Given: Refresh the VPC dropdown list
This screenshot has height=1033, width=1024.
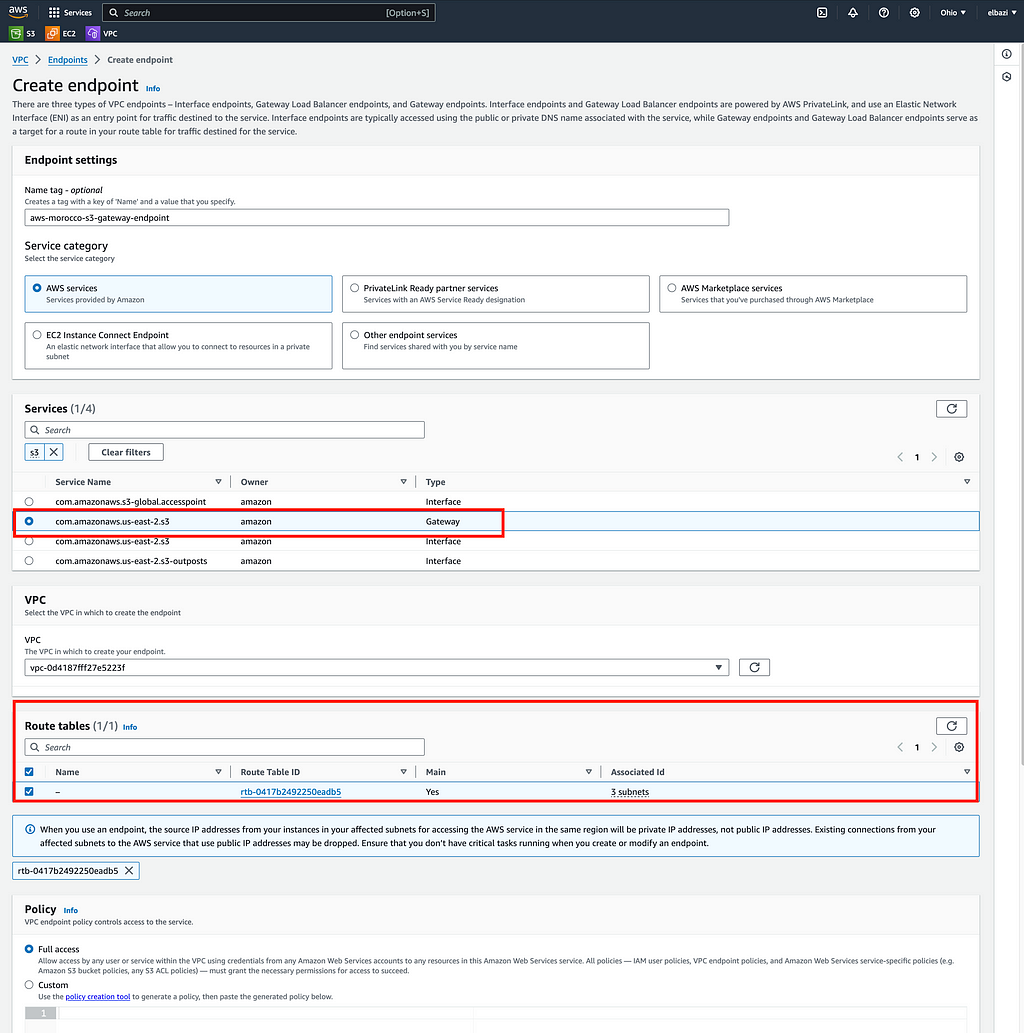Looking at the screenshot, I should coord(754,667).
